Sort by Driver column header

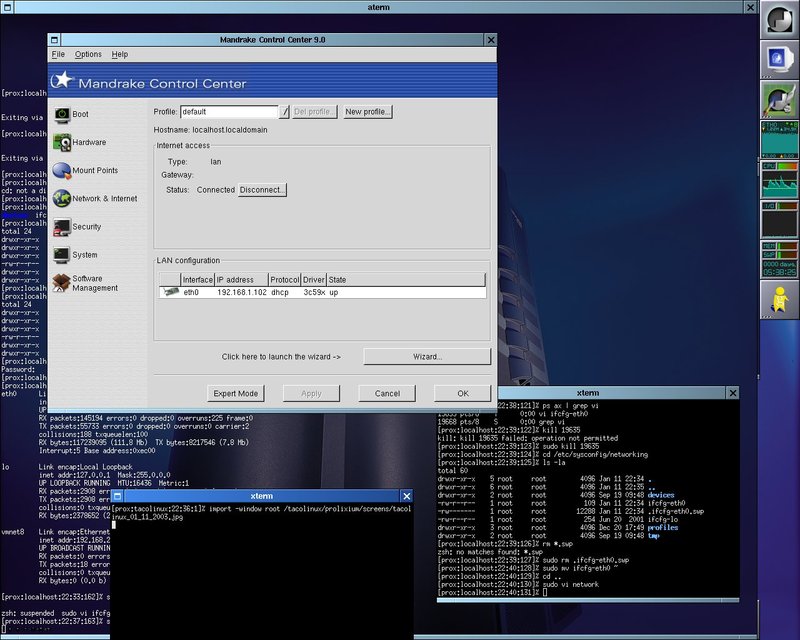pyautogui.click(x=314, y=280)
